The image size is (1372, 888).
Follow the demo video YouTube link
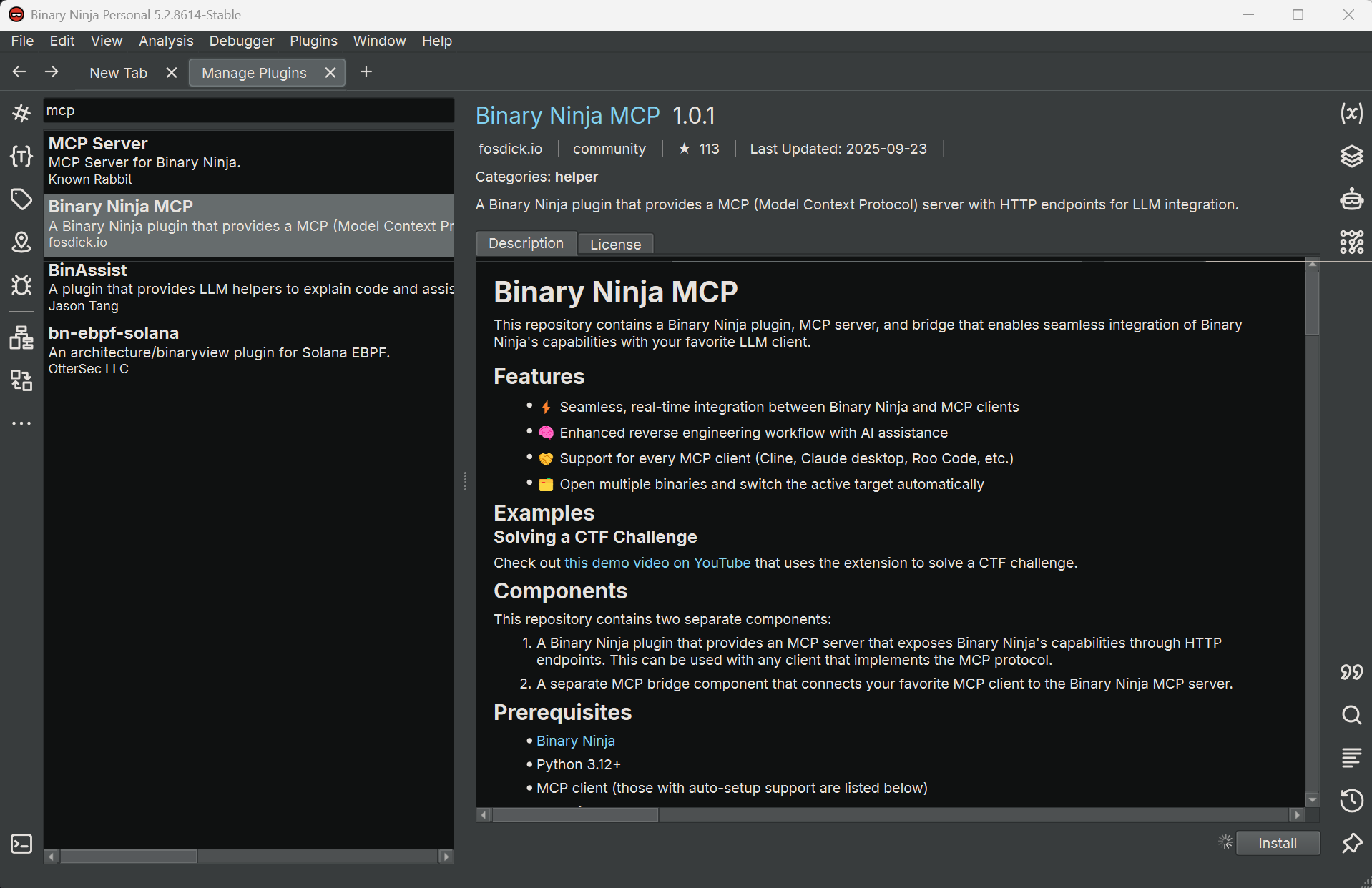[x=657, y=563]
